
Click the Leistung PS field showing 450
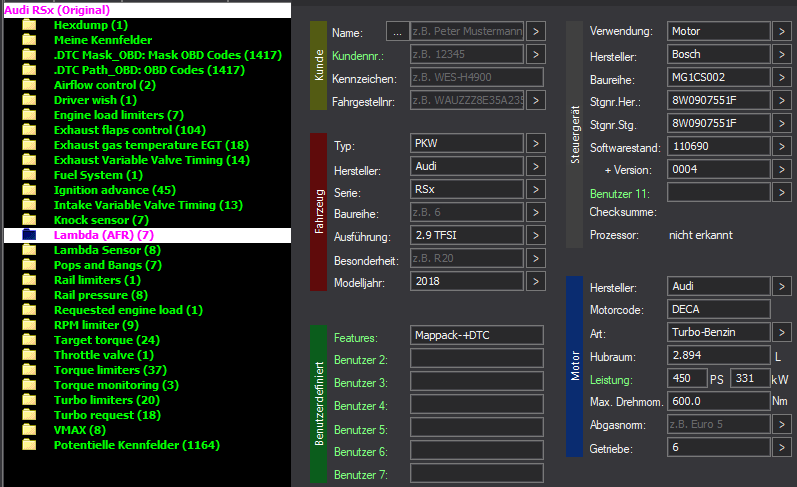[687, 378]
